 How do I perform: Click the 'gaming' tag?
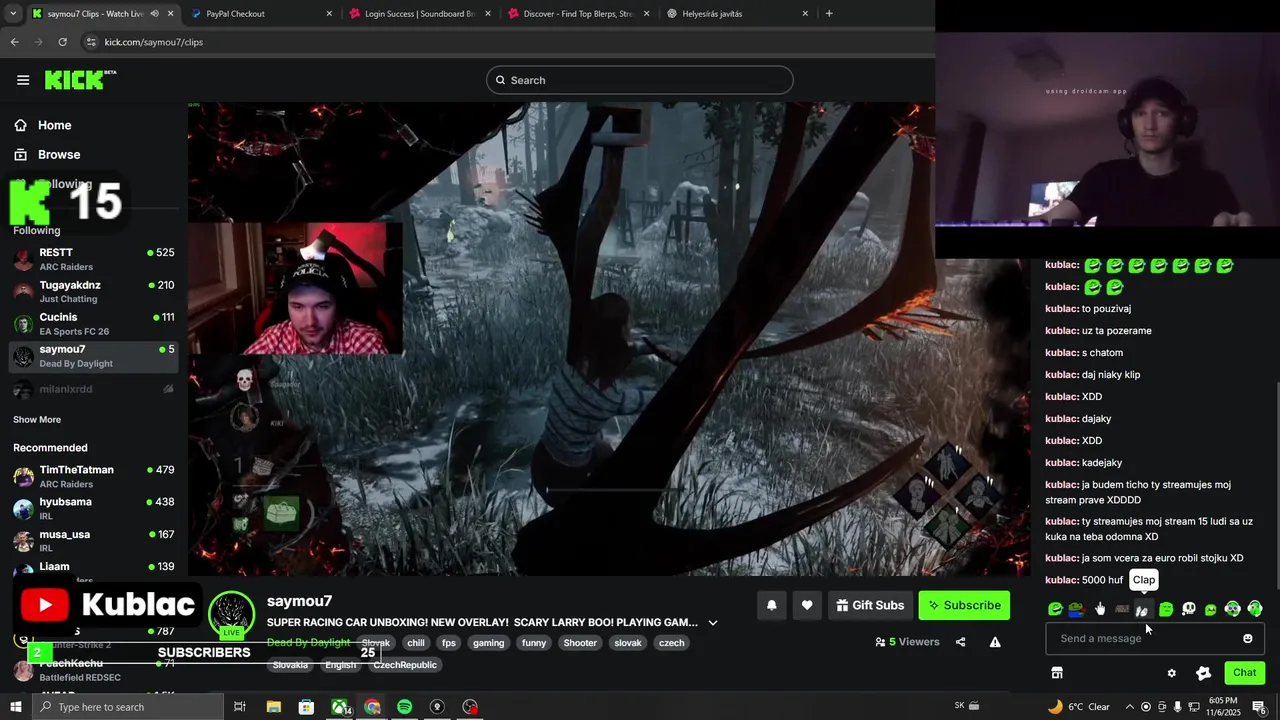click(488, 643)
